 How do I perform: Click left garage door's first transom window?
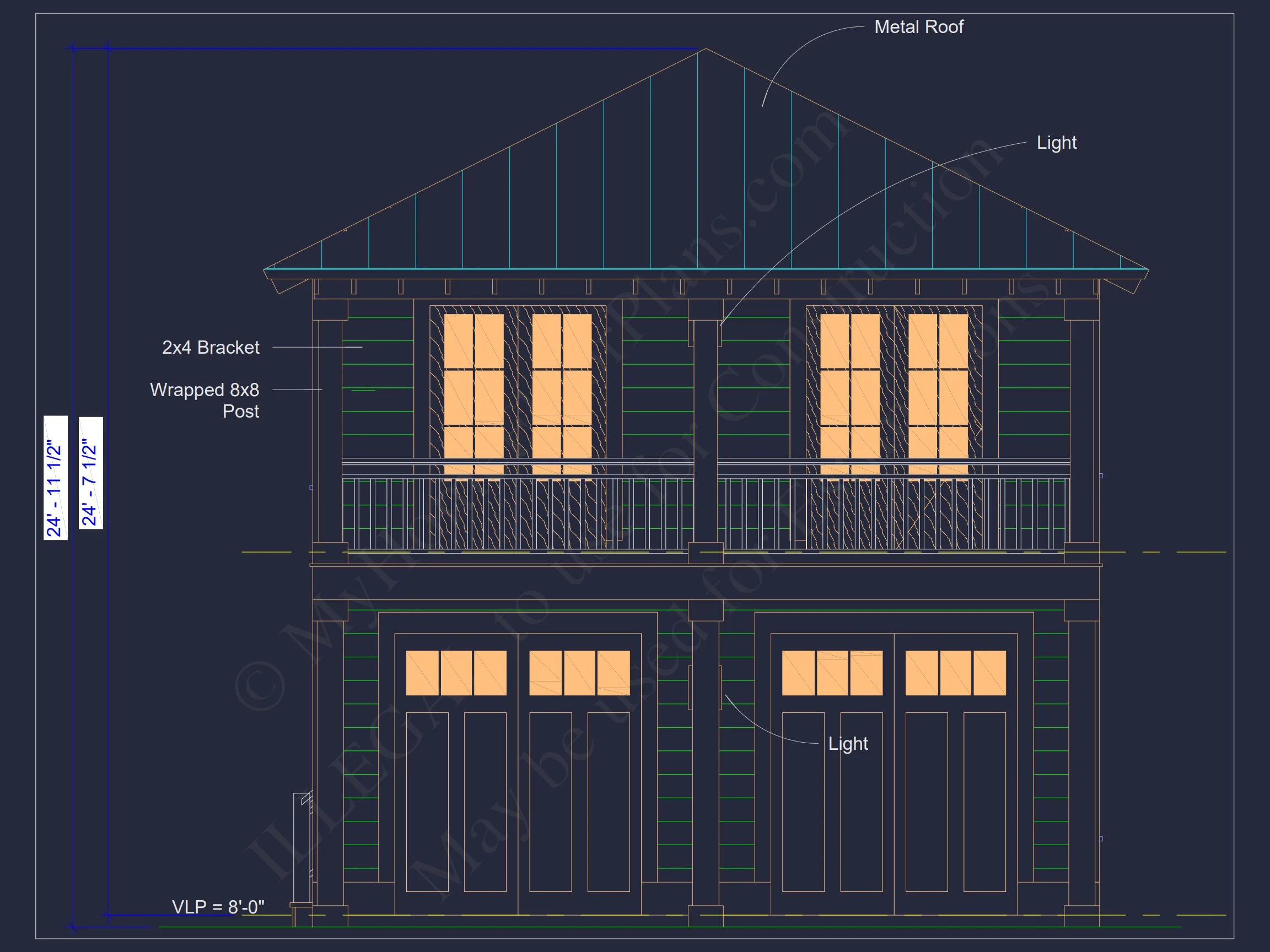(x=422, y=673)
